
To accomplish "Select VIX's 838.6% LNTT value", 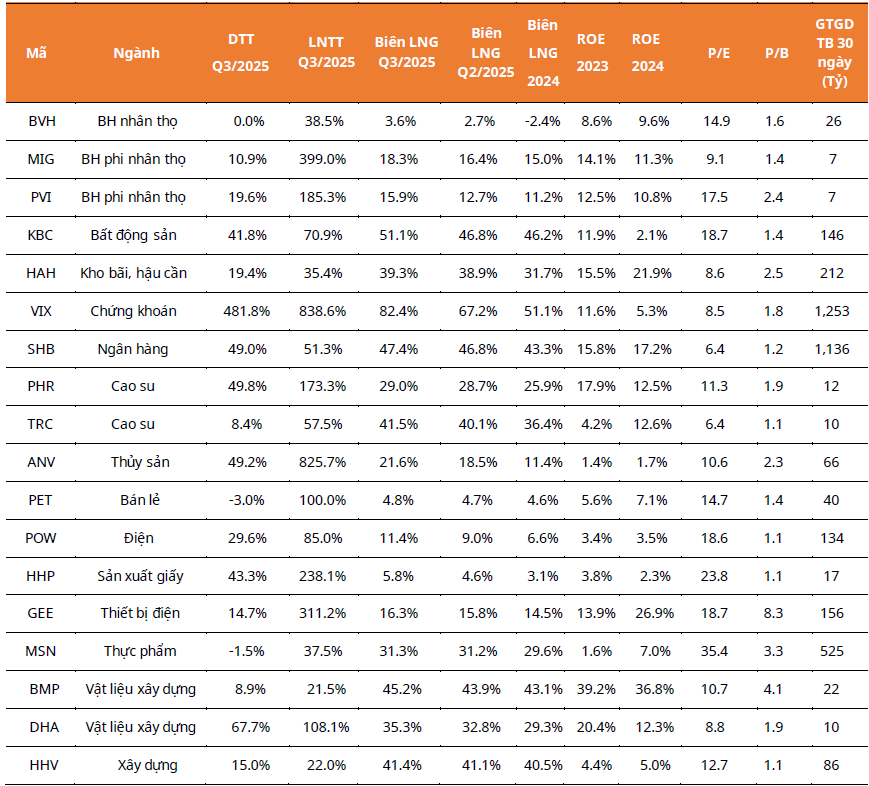I will (324, 311).
